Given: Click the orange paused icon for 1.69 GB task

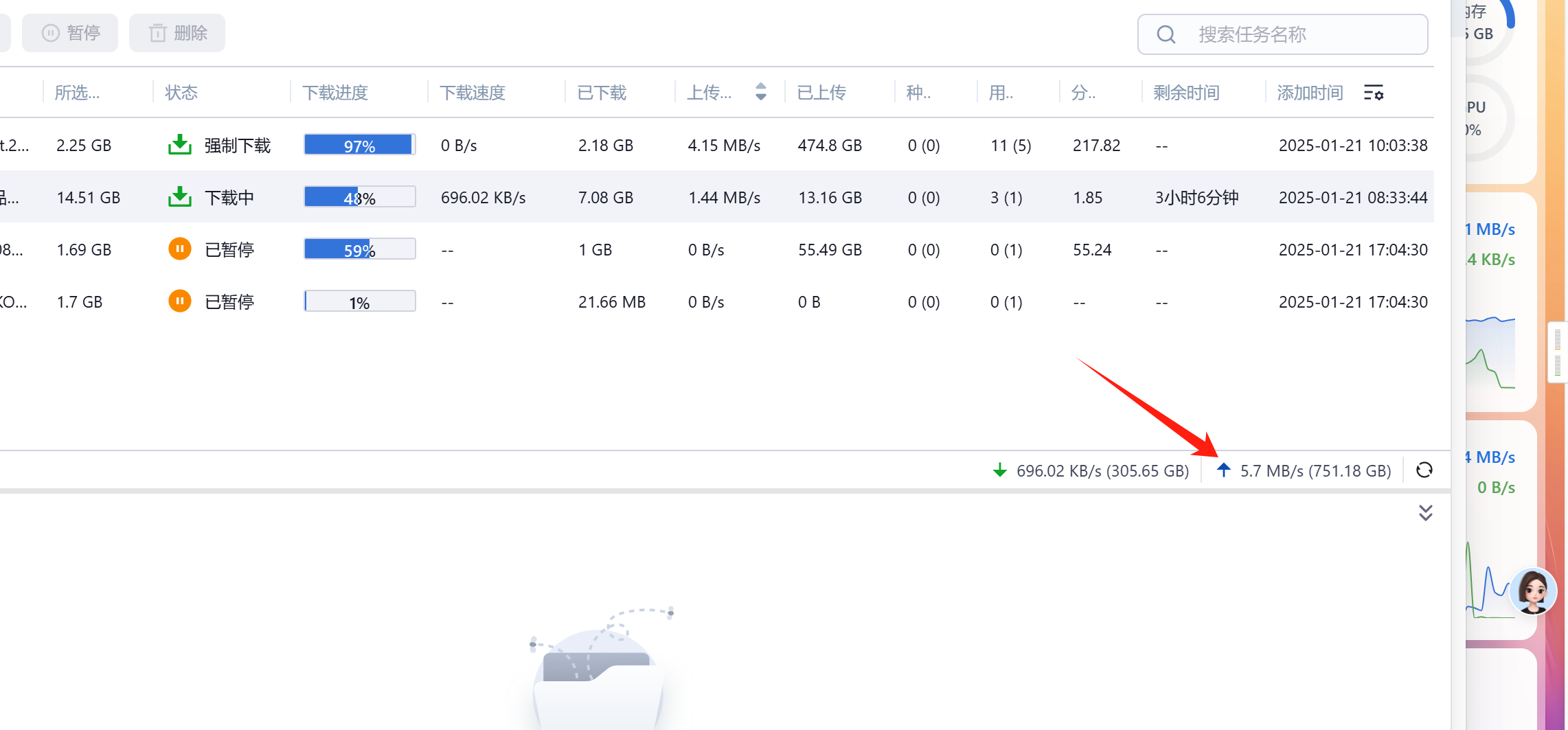Looking at the screenshot, I should [180, 249].
